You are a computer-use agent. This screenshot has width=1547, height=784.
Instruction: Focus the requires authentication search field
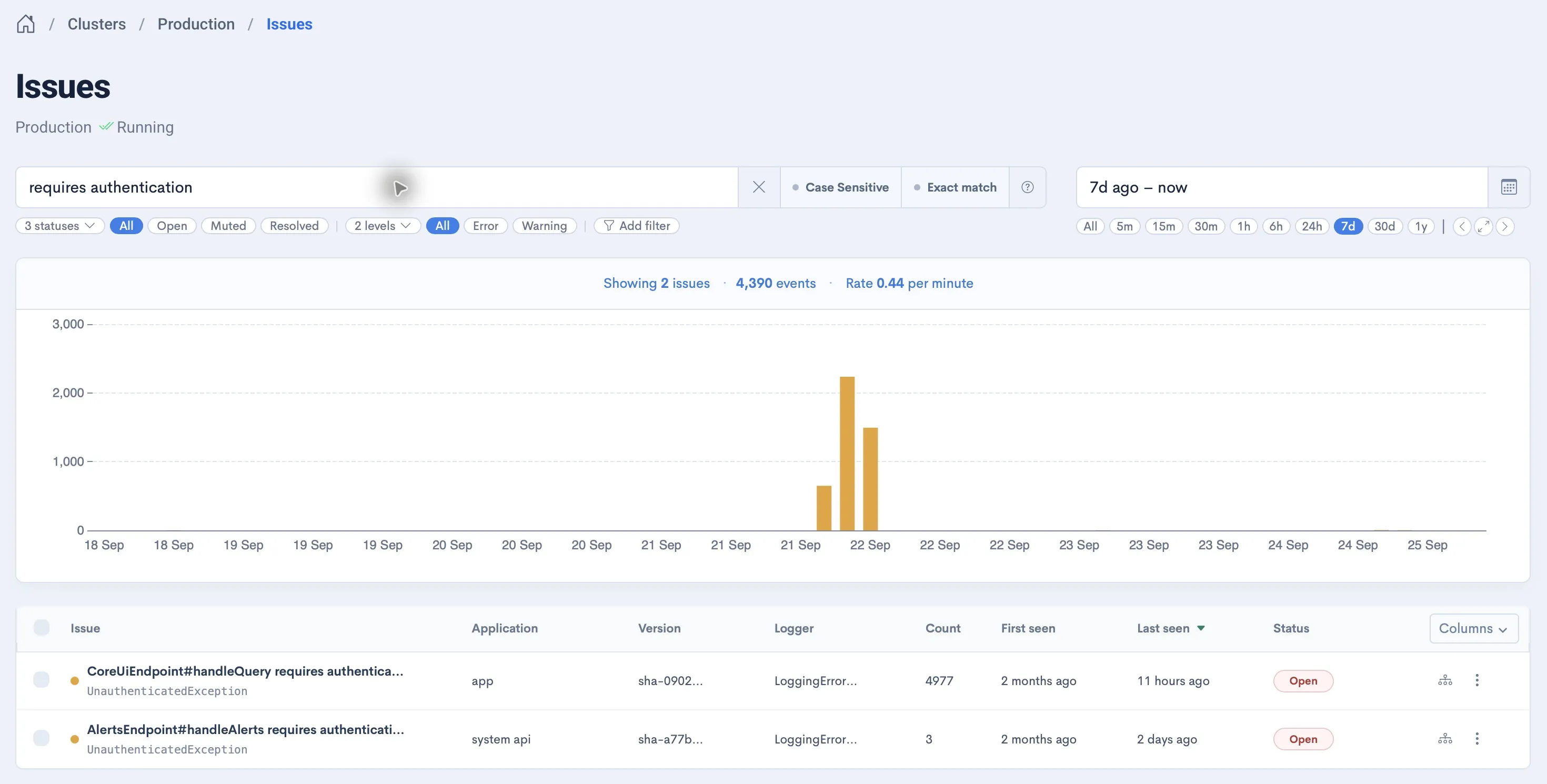(377, 187)
